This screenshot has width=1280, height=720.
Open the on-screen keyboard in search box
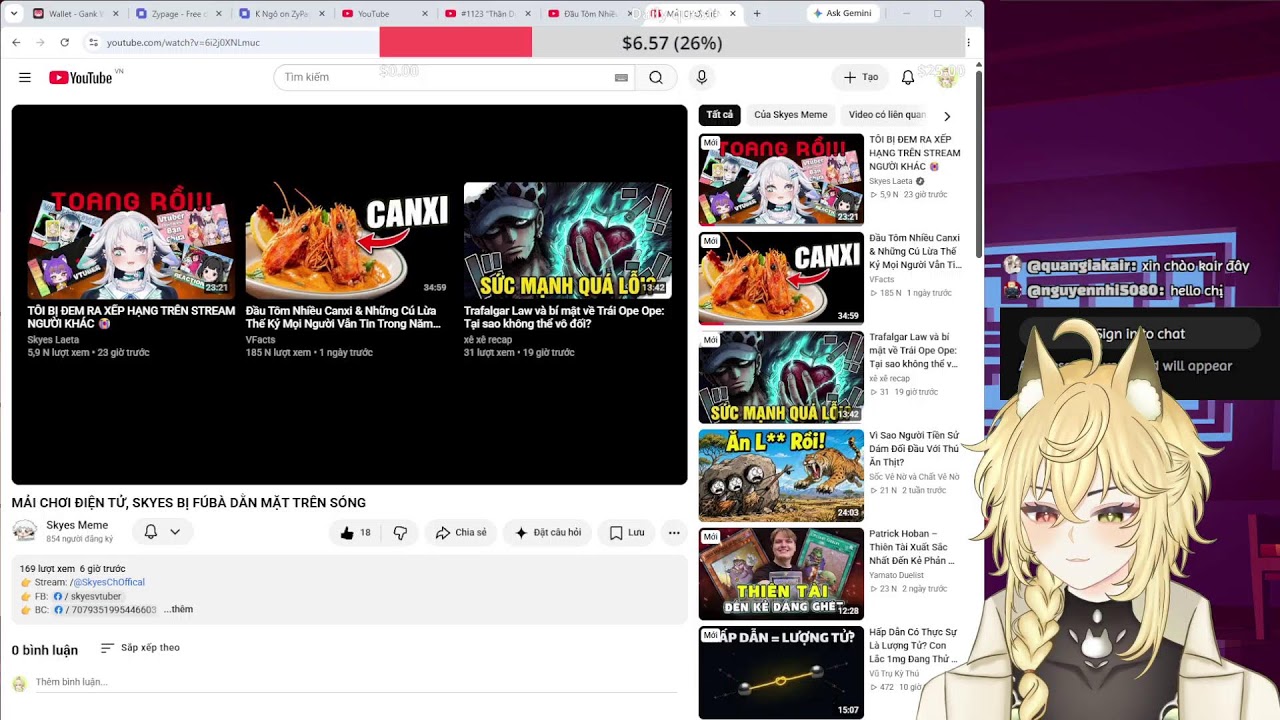(621, 77)
